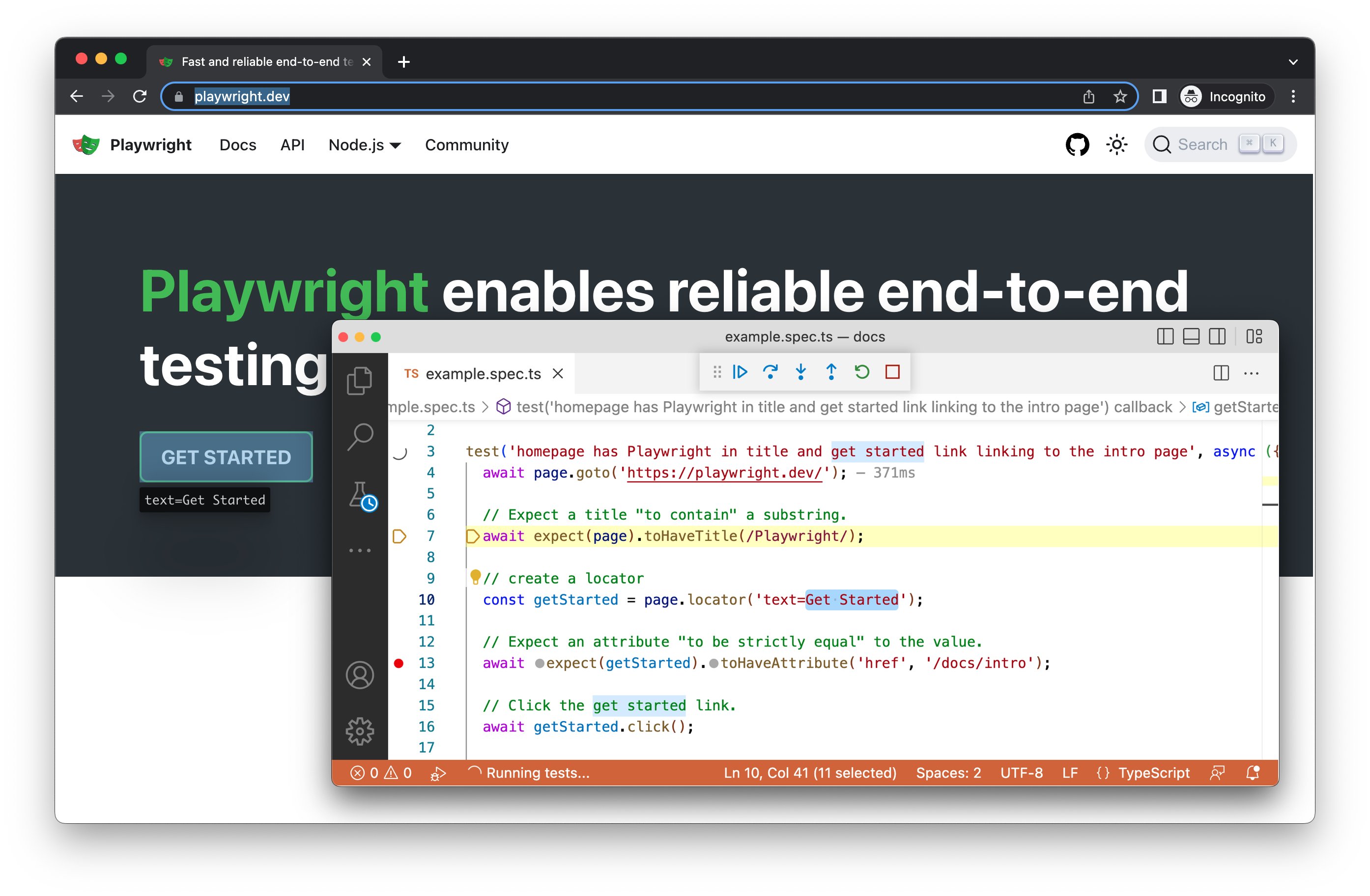Screen dimensions: 1370x896
Task: Open the Docs menu item
Action: 237,145
